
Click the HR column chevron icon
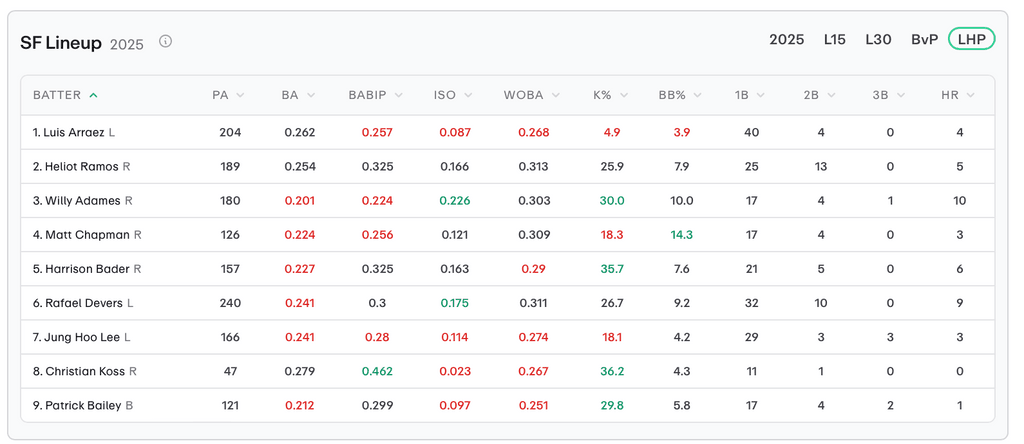coord(971,96)
